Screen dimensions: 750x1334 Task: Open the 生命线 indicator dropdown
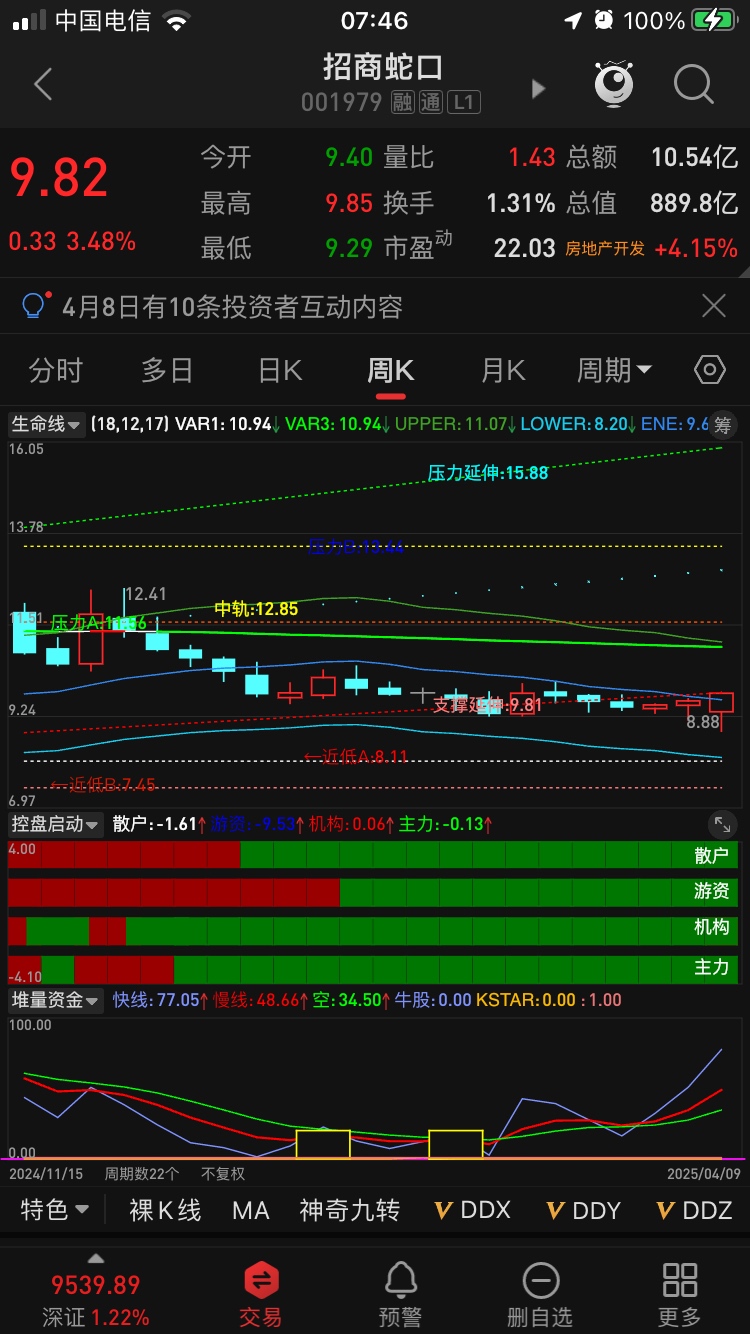coord(46,424)
